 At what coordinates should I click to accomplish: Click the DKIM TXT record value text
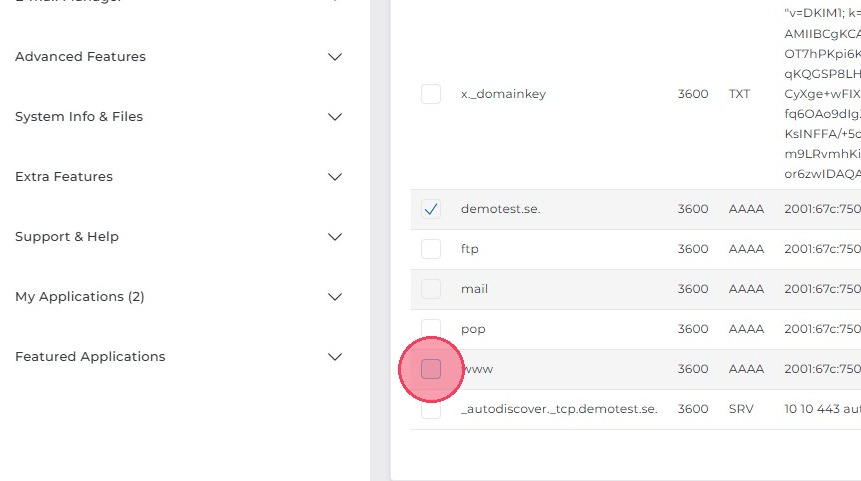[x=822, y=94]
